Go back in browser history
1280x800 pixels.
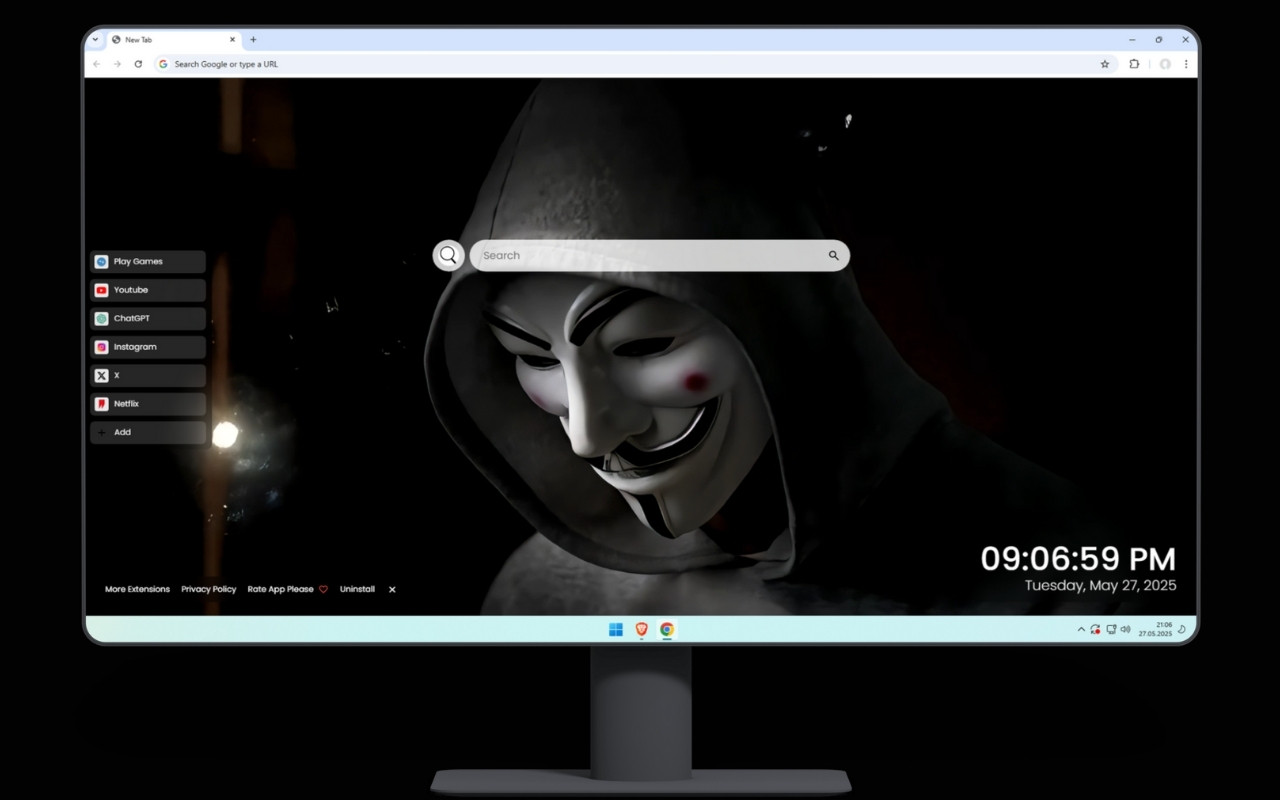click(97, 64)
